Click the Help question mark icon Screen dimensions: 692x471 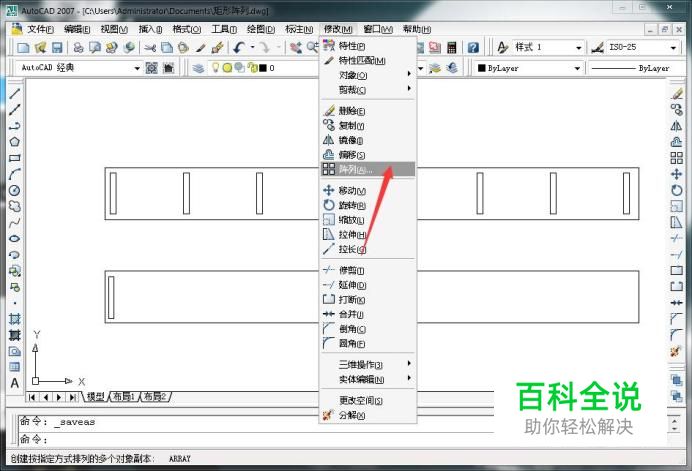coord(473,47)
